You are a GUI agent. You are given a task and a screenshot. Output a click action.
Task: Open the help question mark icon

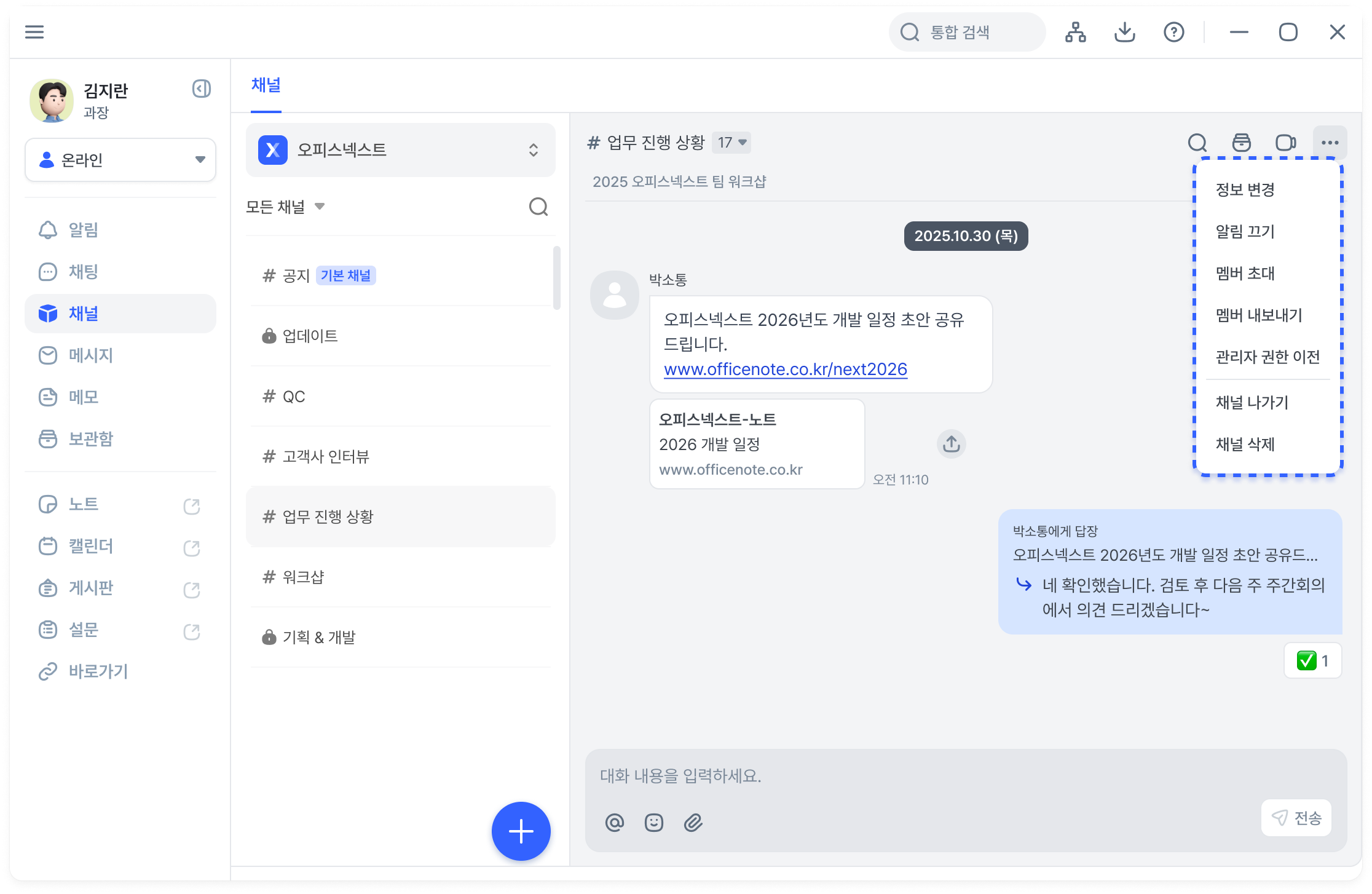1173,32
